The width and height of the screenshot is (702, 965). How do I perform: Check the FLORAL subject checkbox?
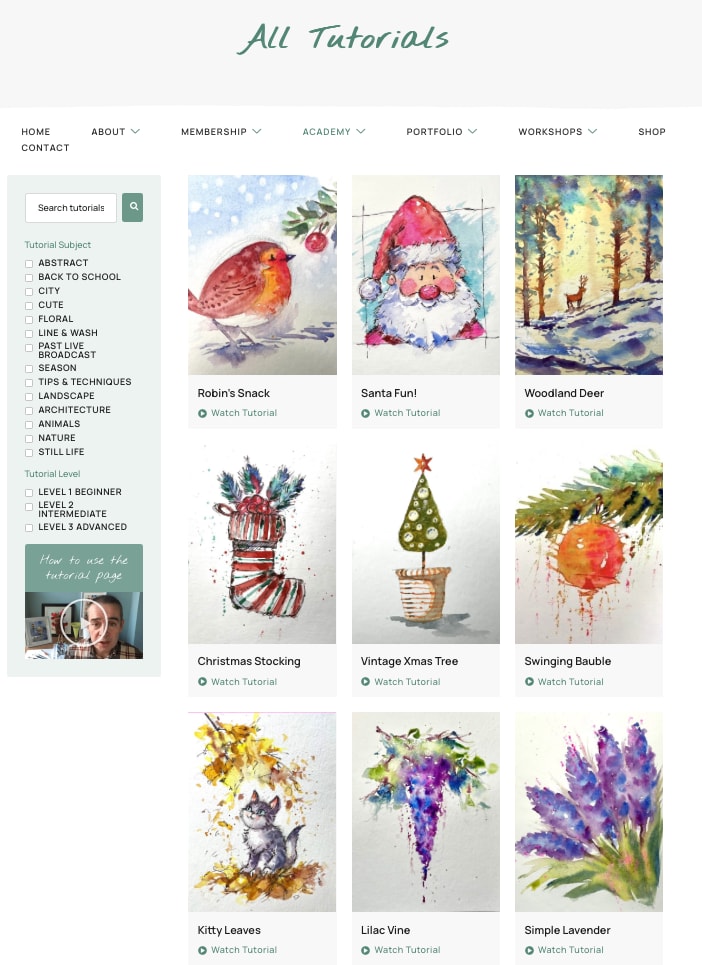tap(29, 320)
